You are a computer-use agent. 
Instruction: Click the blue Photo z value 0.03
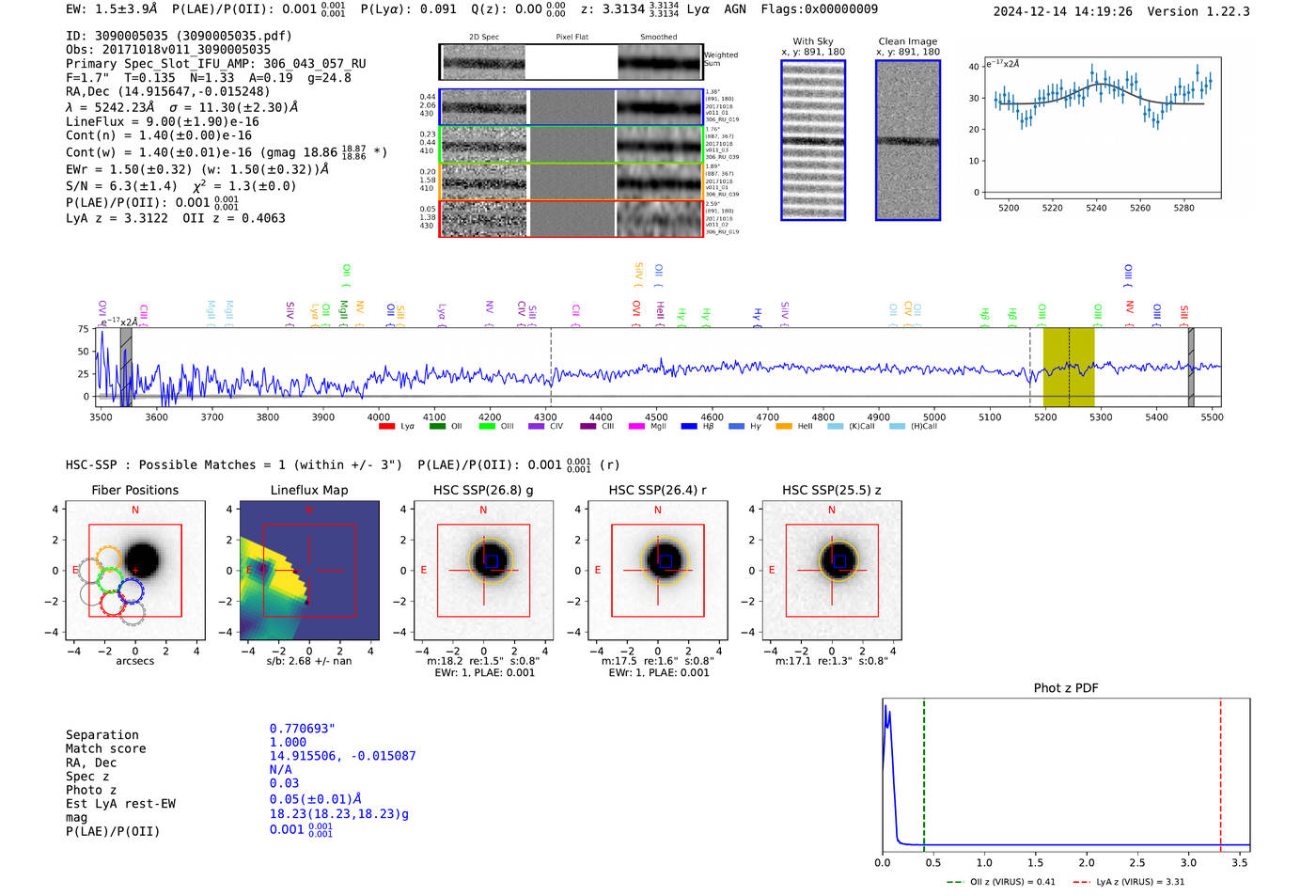[x=284, y=783]
